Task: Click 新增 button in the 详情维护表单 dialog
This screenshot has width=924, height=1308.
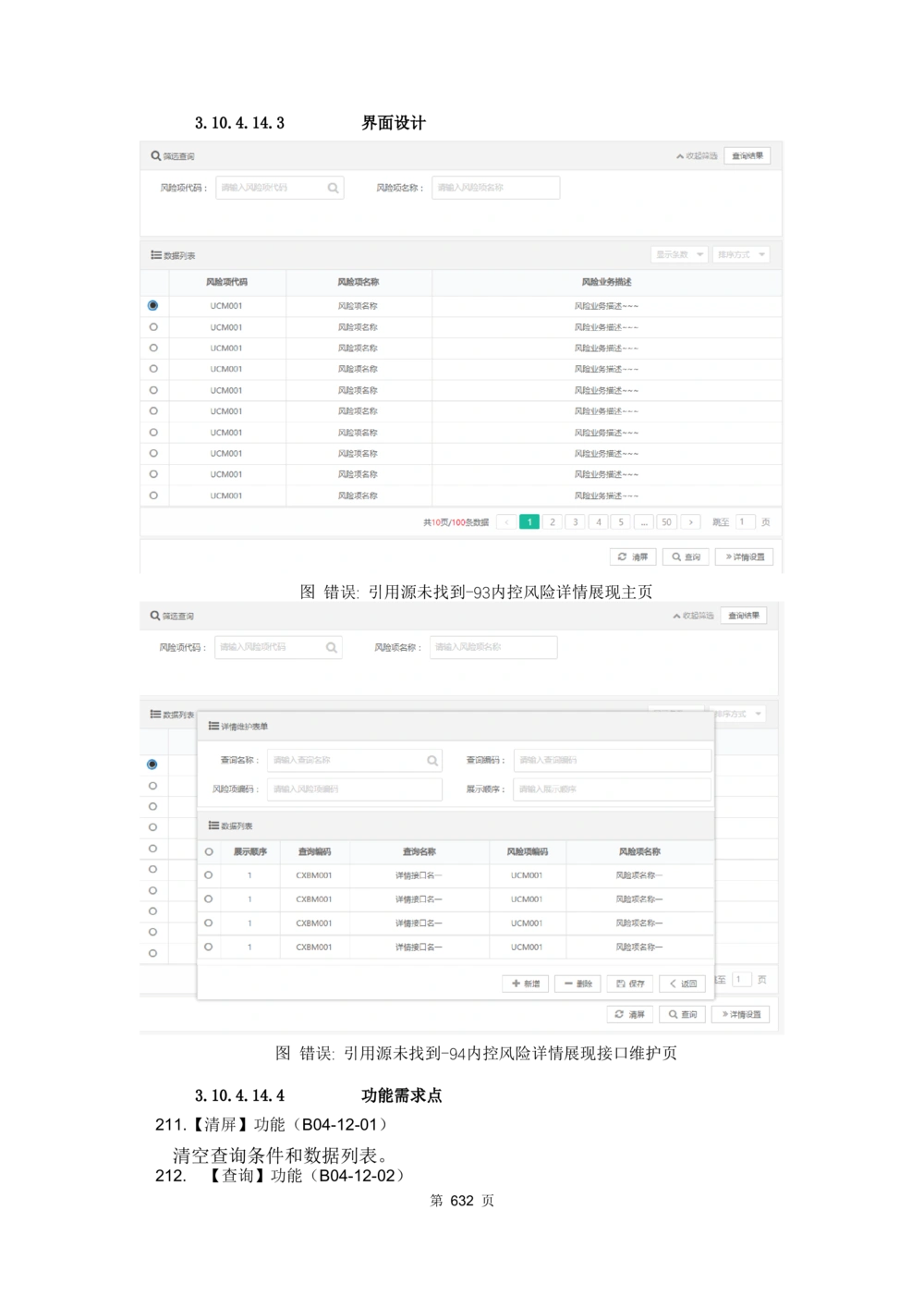Action: click(526, 984)
